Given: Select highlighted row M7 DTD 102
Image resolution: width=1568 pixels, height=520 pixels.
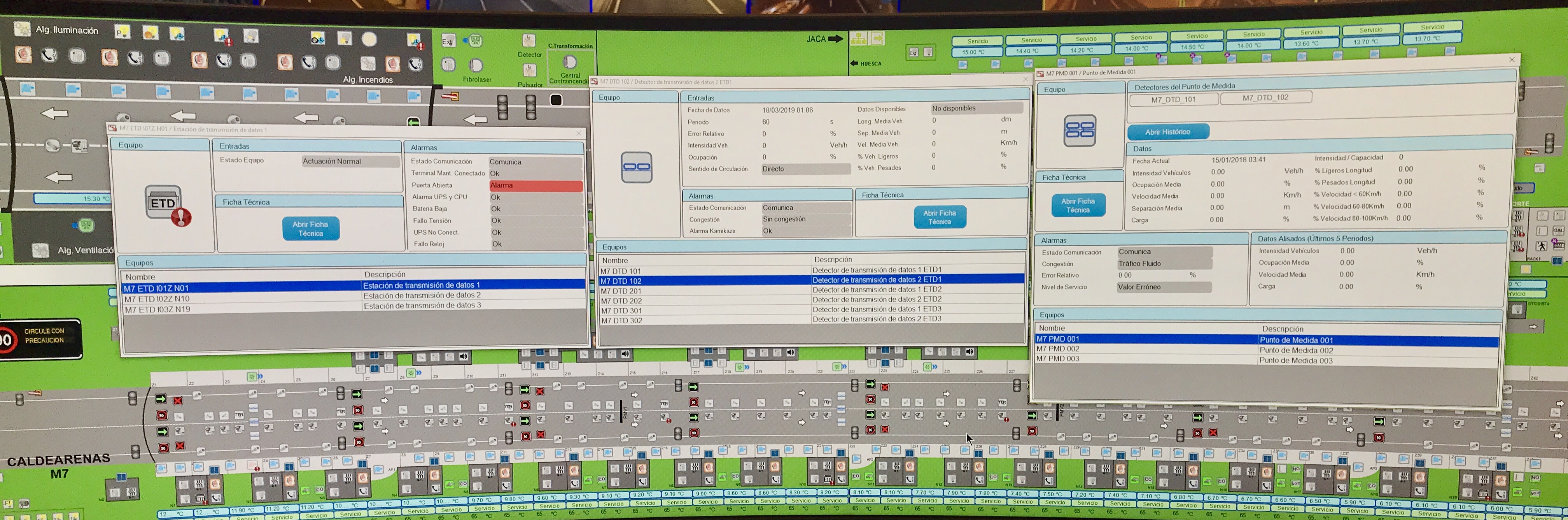Looking at the screenshot, I should 811,280.
